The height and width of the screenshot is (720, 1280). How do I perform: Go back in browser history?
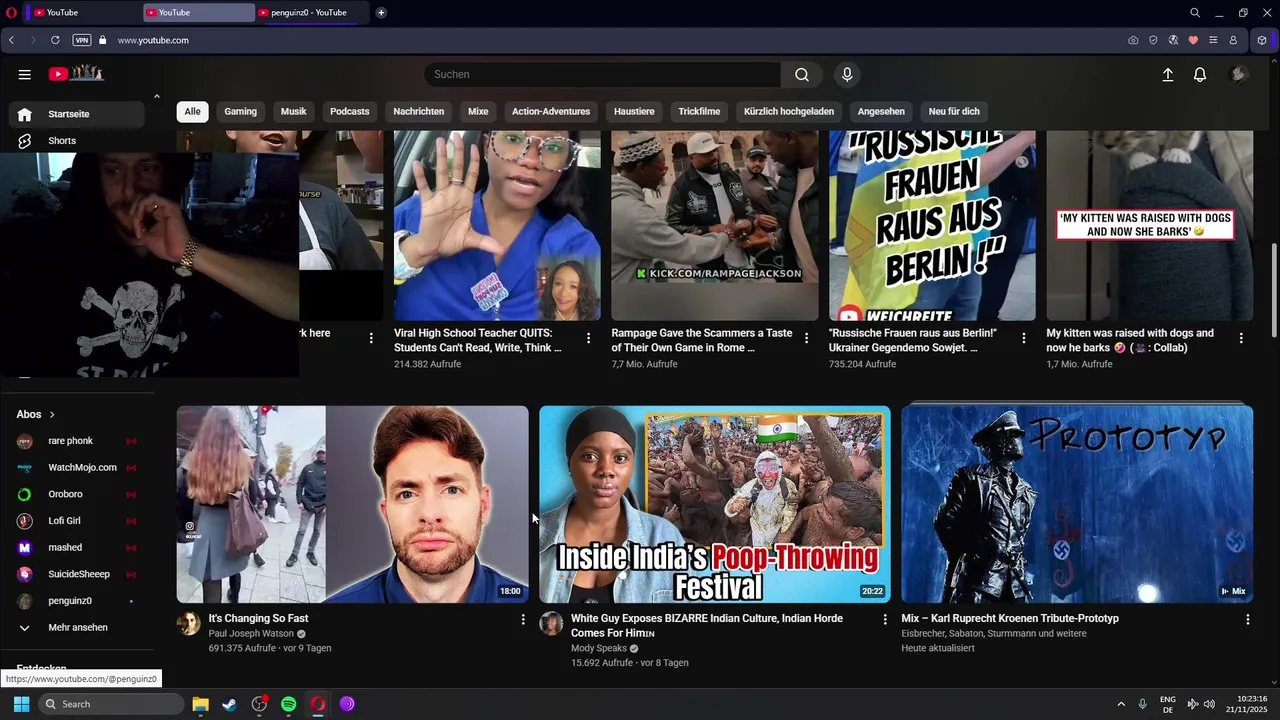[11, 40]
